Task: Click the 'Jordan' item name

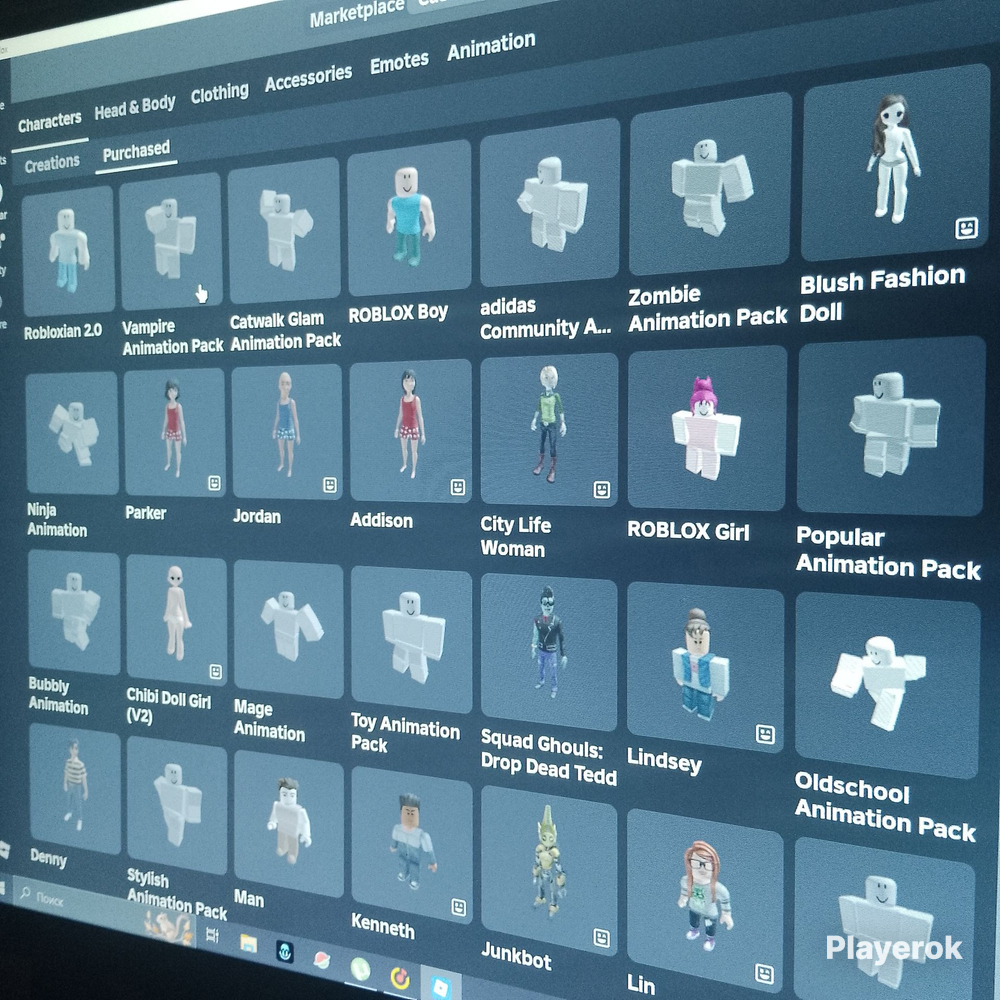Action: (x=257, y=516)
